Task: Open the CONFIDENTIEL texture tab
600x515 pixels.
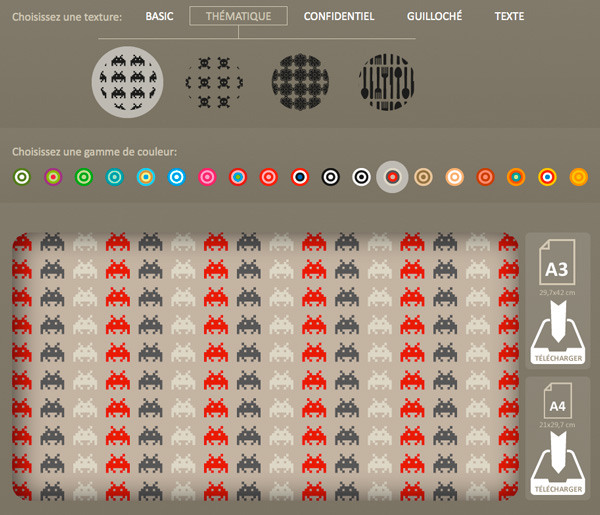Action: [x=339, y=16]
